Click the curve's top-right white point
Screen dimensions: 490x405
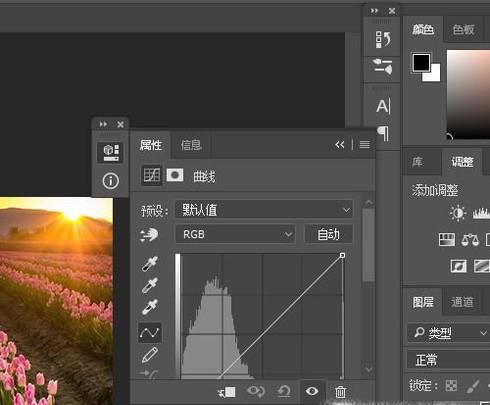(342, 255)
